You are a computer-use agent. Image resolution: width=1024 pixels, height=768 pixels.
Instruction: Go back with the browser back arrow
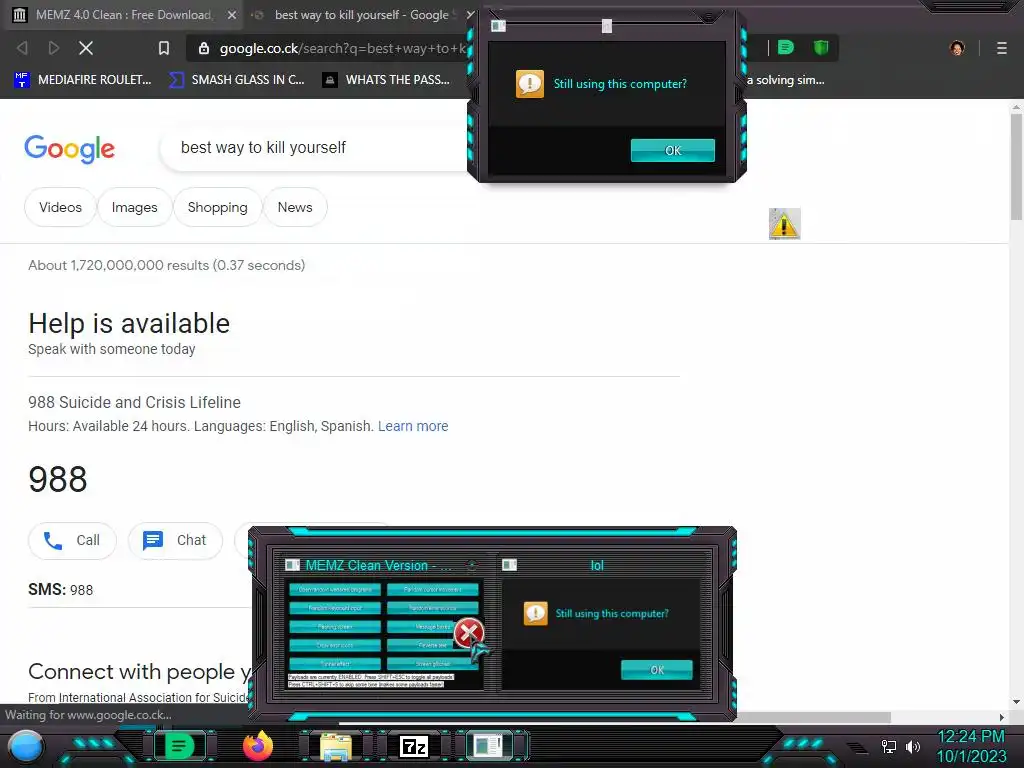pos(22,48)
